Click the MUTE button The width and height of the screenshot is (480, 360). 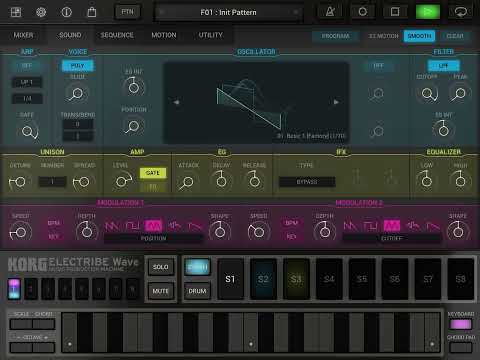pos(160,291)
